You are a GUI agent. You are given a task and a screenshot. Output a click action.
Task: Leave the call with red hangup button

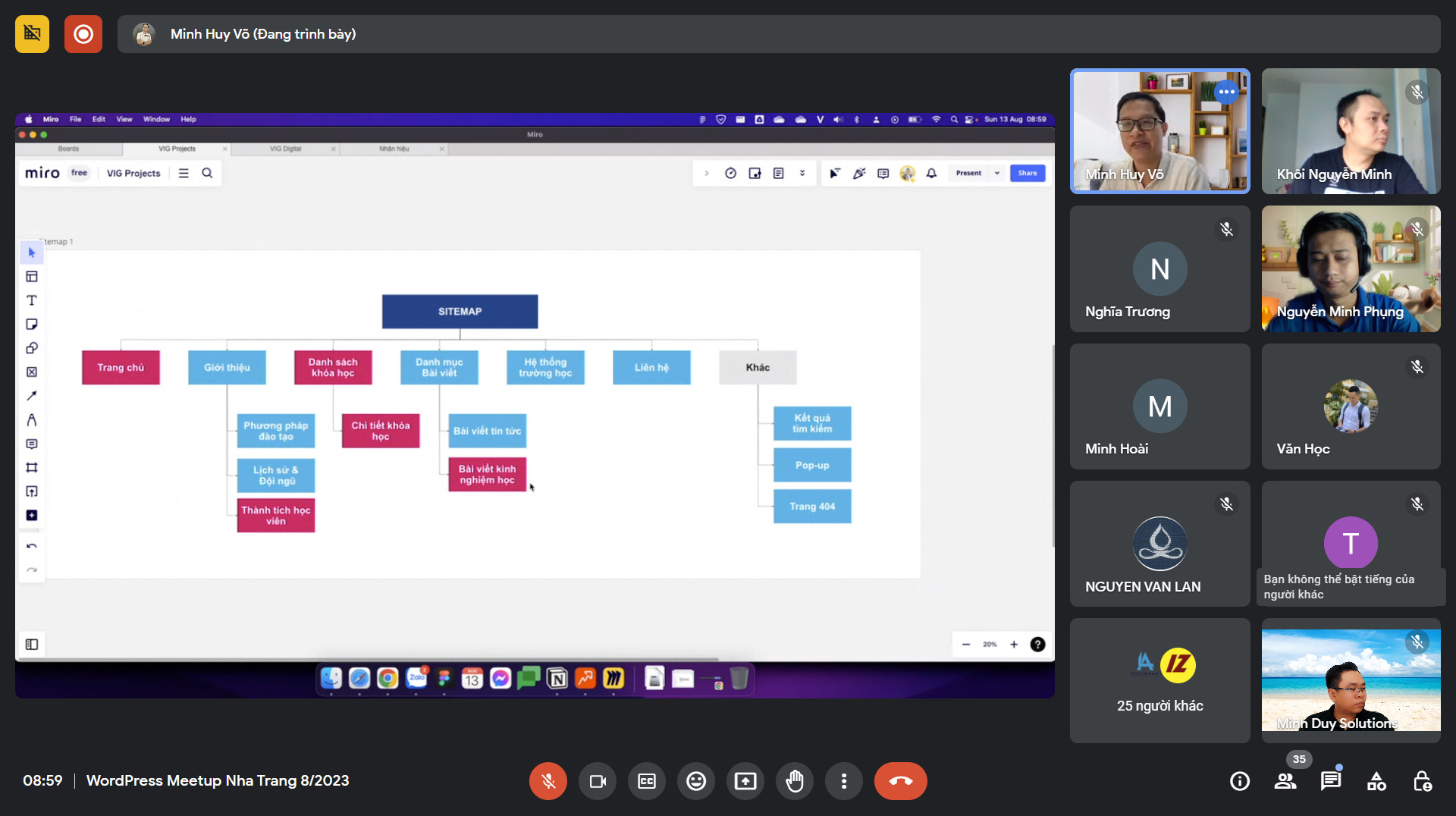tap(900, 781)
